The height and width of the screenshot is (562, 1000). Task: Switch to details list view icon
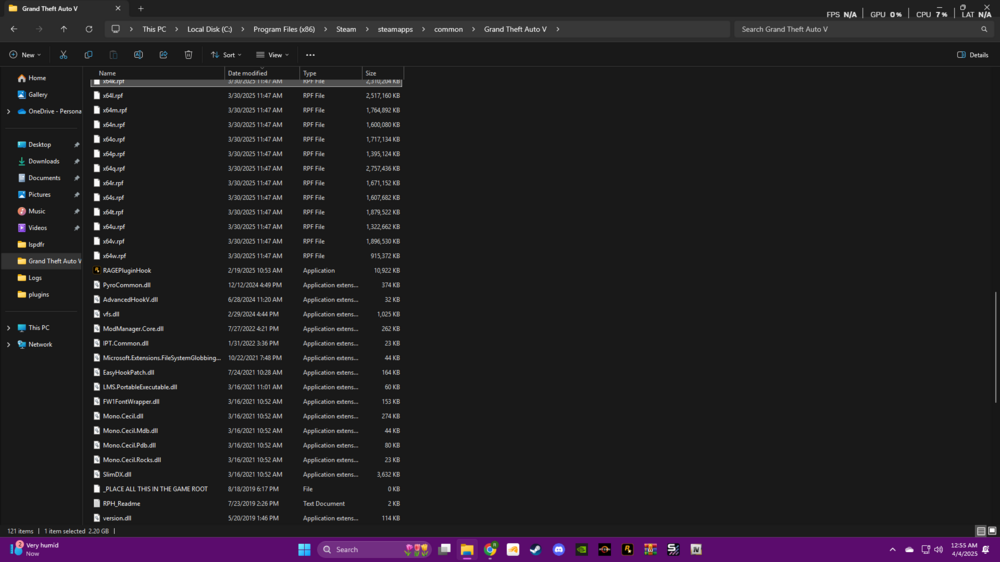pyautogui.click(x=981, y=531)
